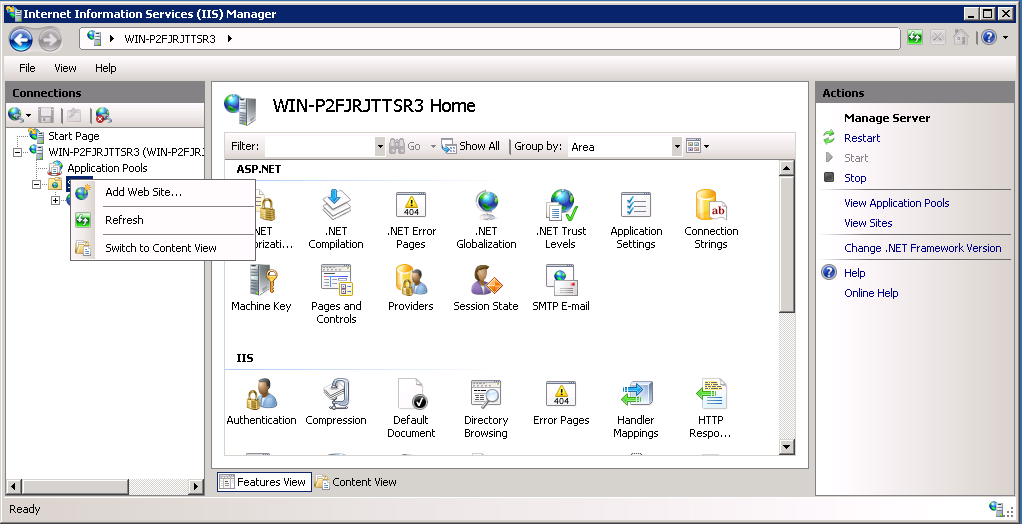Viewport: 1022px width, 524px height.
Task: Open the File menu
Action: click(x=27, y=68)
